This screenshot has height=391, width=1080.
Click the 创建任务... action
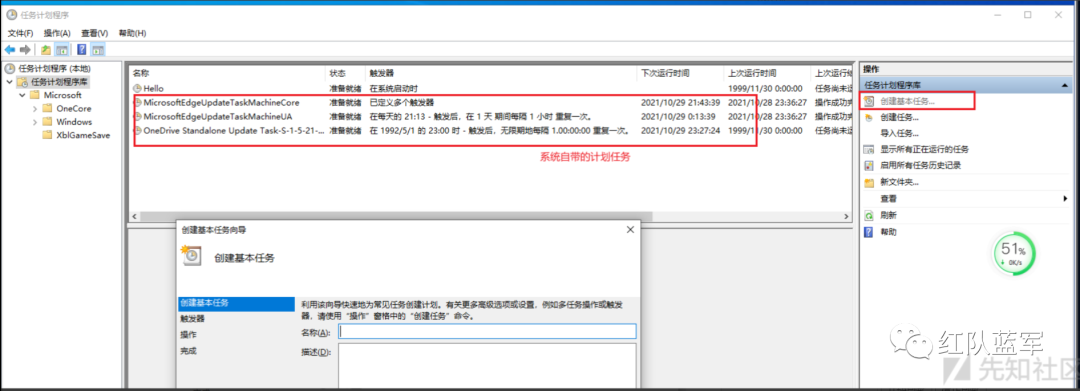point(900,117)
